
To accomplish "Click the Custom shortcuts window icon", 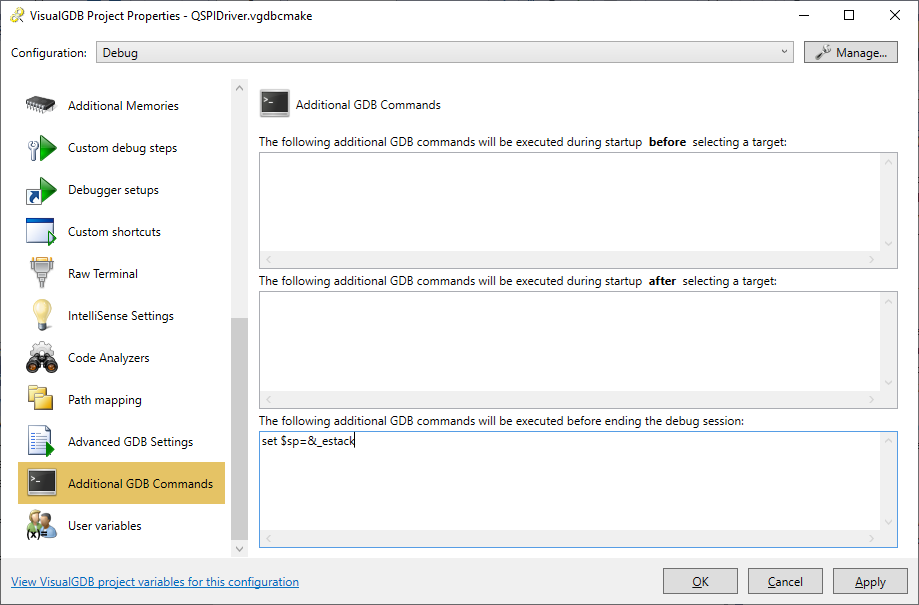I will coord(41,232).
